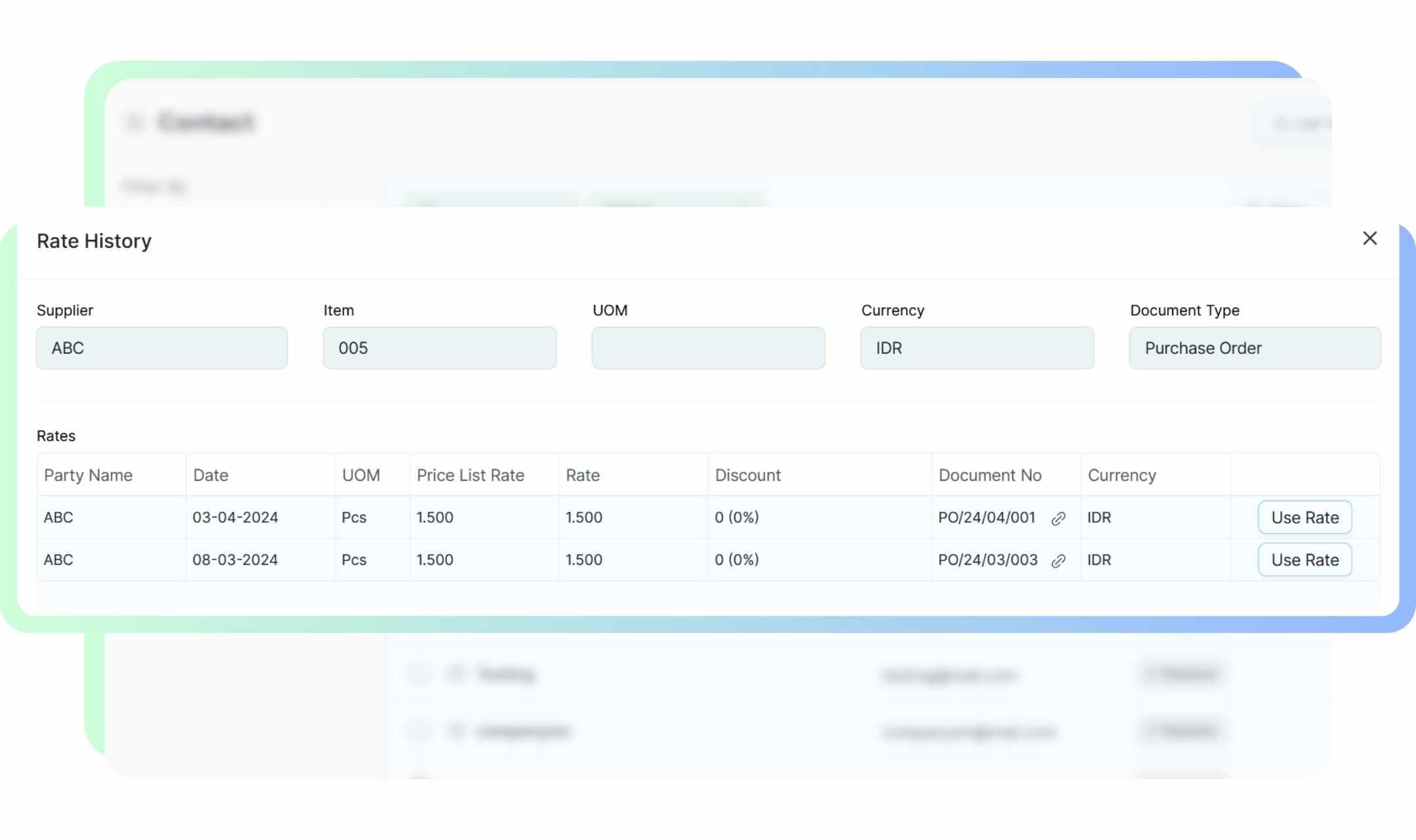Click the Currency field showing IDR

977,348
